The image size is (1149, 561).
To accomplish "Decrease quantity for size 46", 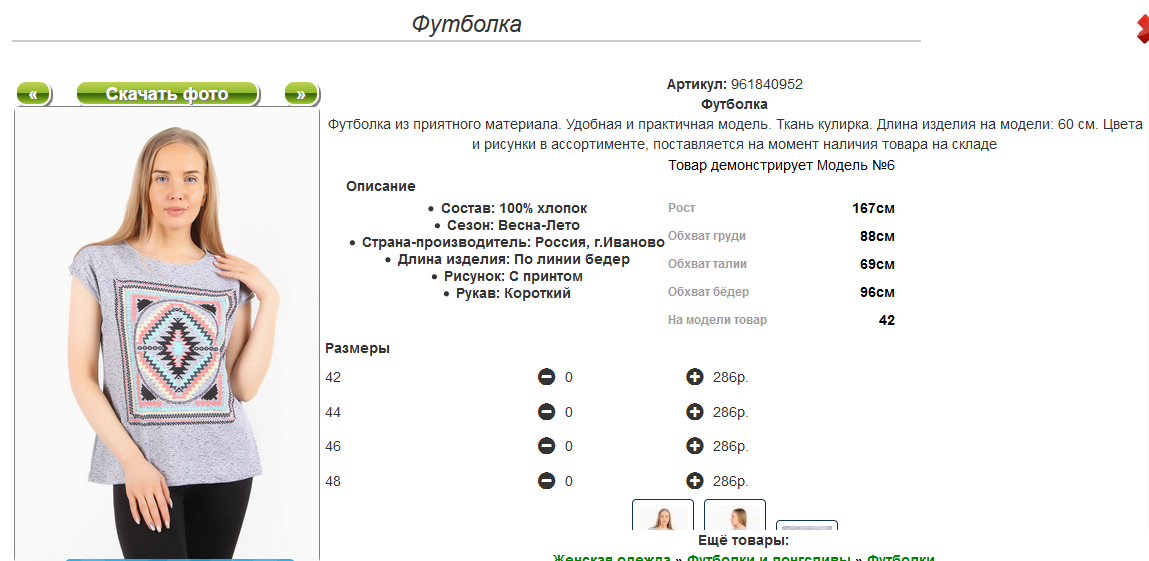I will [546, 446].
